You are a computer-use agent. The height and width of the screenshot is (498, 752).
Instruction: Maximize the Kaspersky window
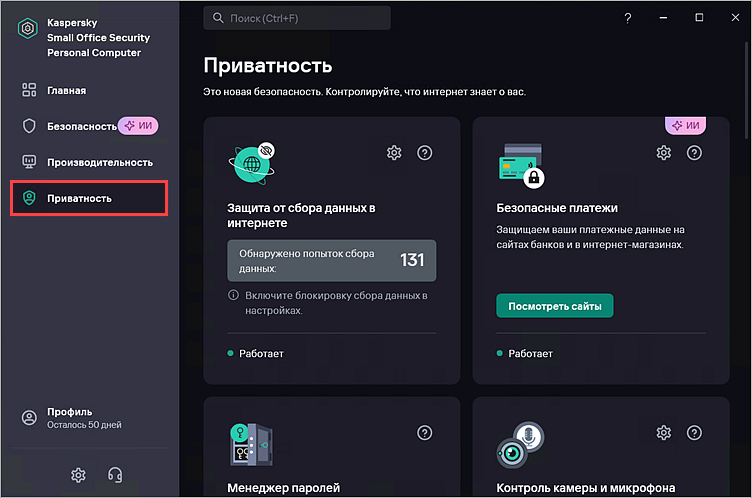click(x=699, y=18)
